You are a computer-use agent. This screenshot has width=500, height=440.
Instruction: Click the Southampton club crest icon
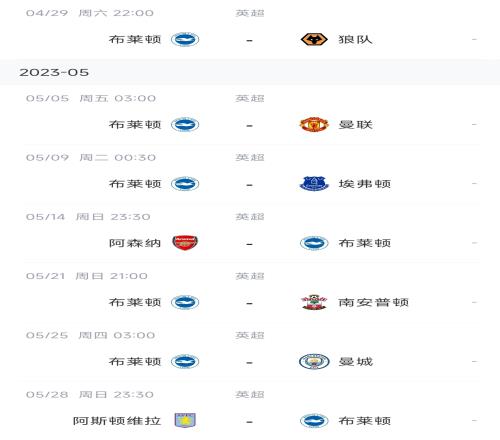point(314,302)
